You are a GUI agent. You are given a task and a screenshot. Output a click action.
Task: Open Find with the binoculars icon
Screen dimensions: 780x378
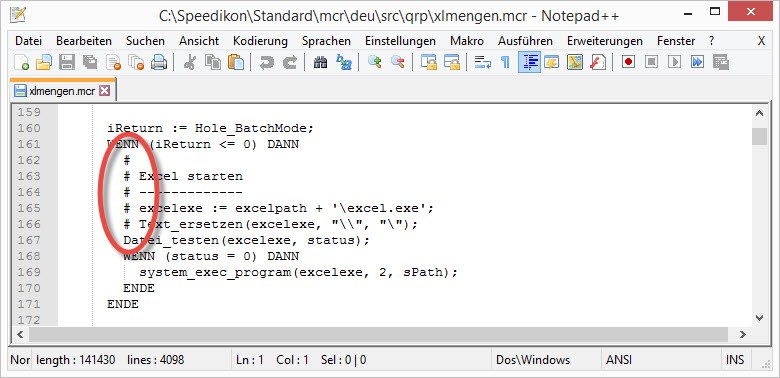[321, 62]
